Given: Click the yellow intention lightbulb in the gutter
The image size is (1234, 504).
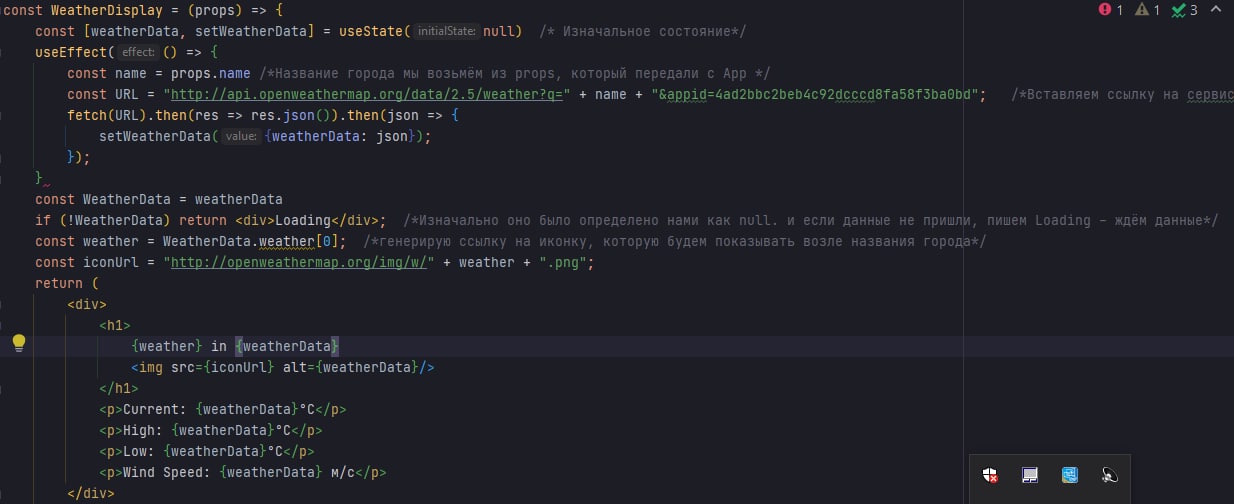Looking at the screenshot, I should (19, 344).
